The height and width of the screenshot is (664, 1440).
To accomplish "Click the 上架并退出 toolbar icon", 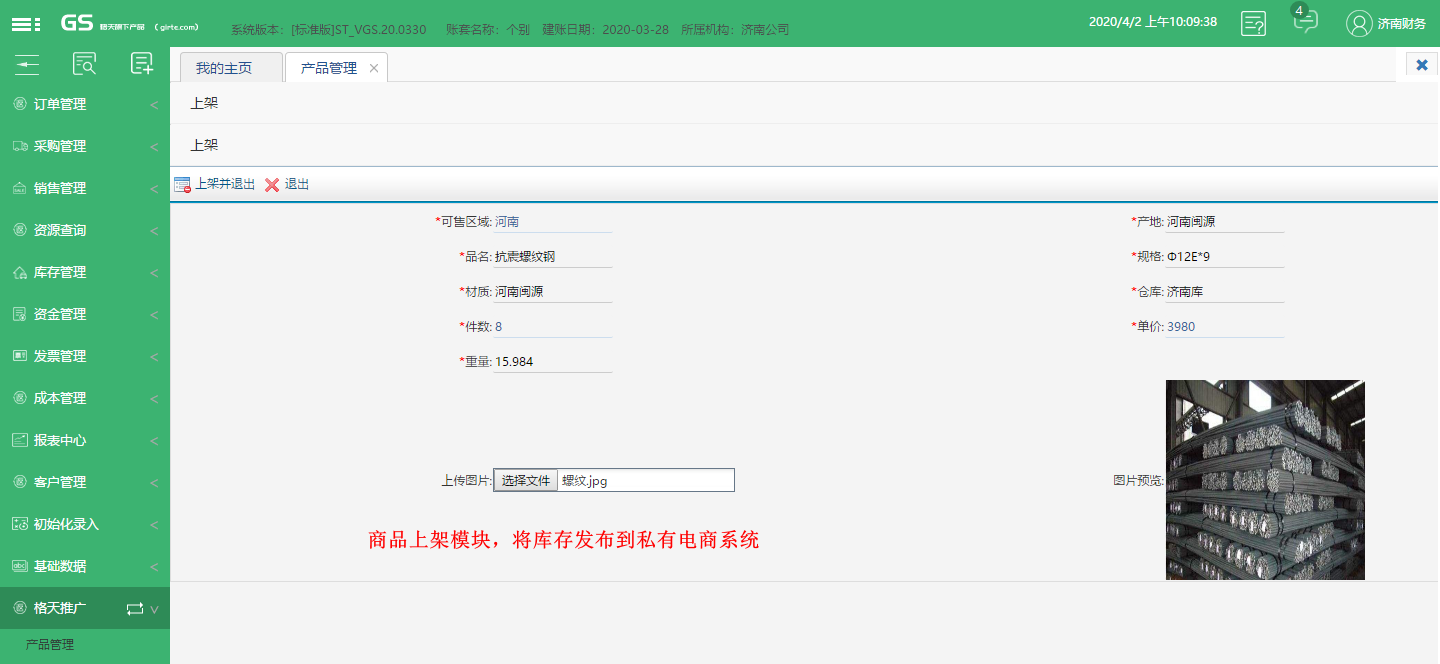I will (182, 185).
